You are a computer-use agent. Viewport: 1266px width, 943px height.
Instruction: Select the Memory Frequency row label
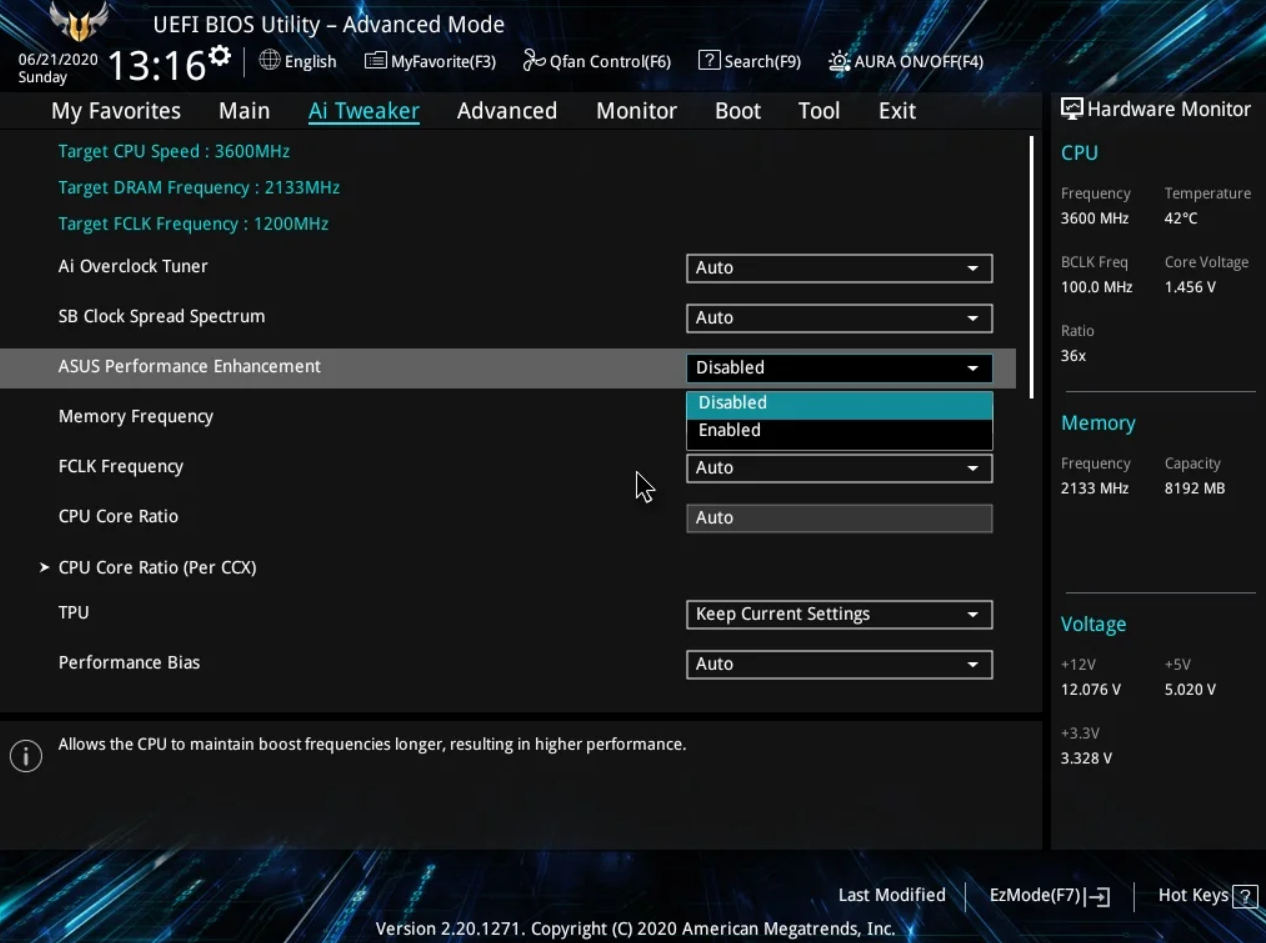(136, 417)
